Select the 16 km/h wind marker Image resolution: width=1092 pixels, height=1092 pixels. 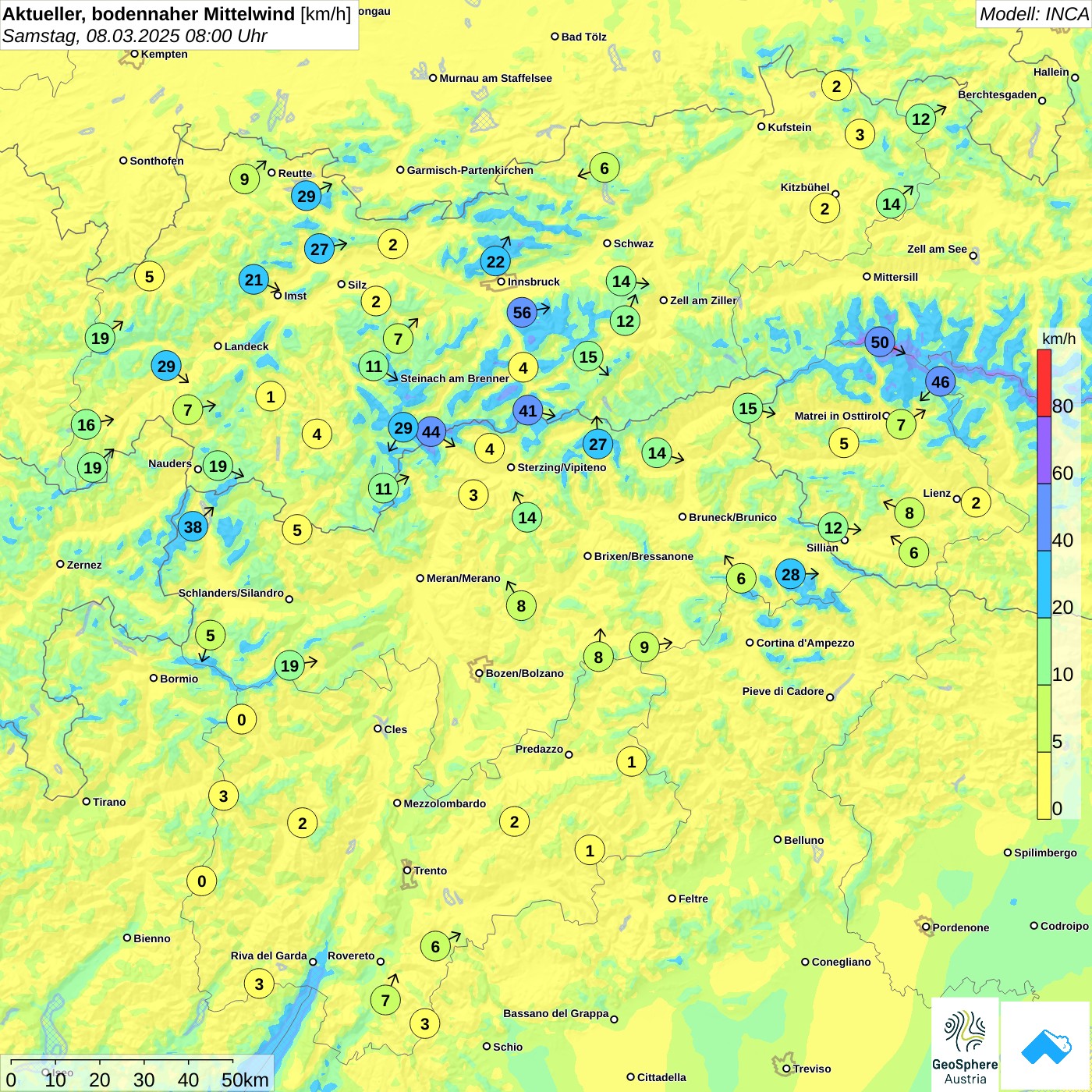87,424
